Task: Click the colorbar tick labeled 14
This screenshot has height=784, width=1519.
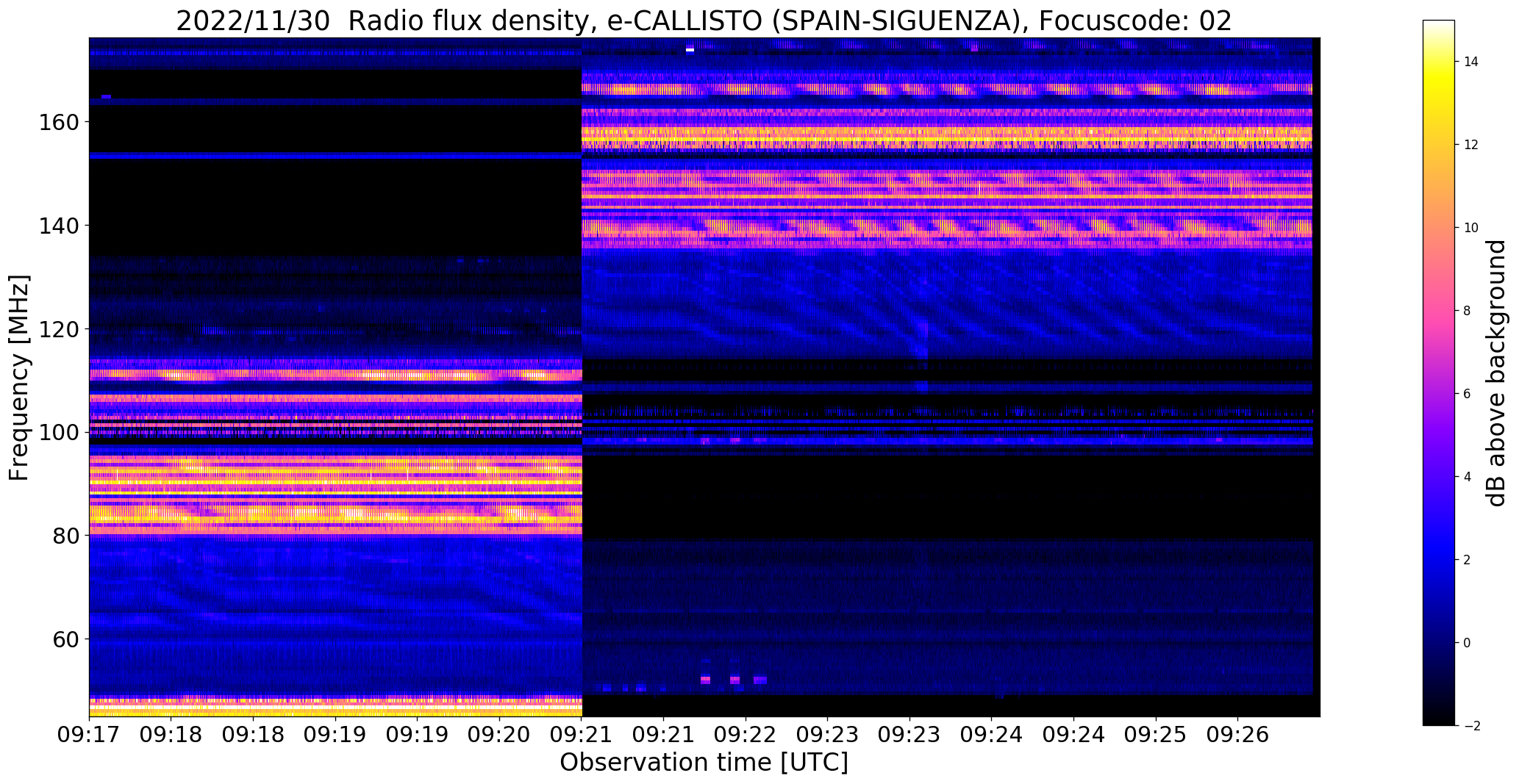Action: click(x=1471, y=62)
